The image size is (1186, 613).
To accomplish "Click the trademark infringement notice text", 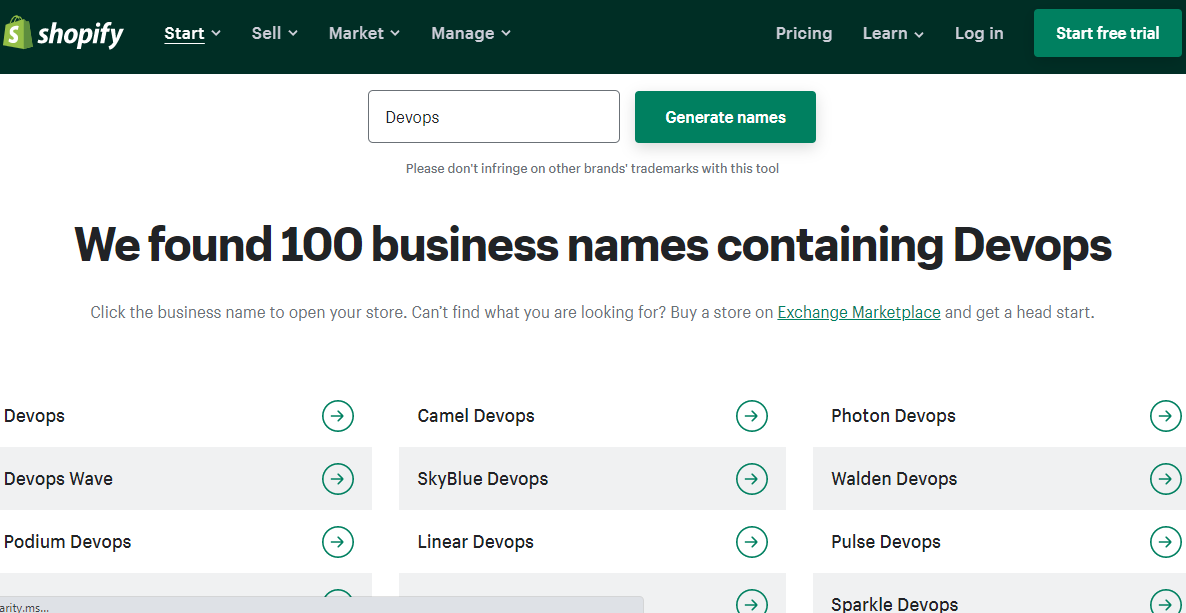I will [x=592, y=168].
